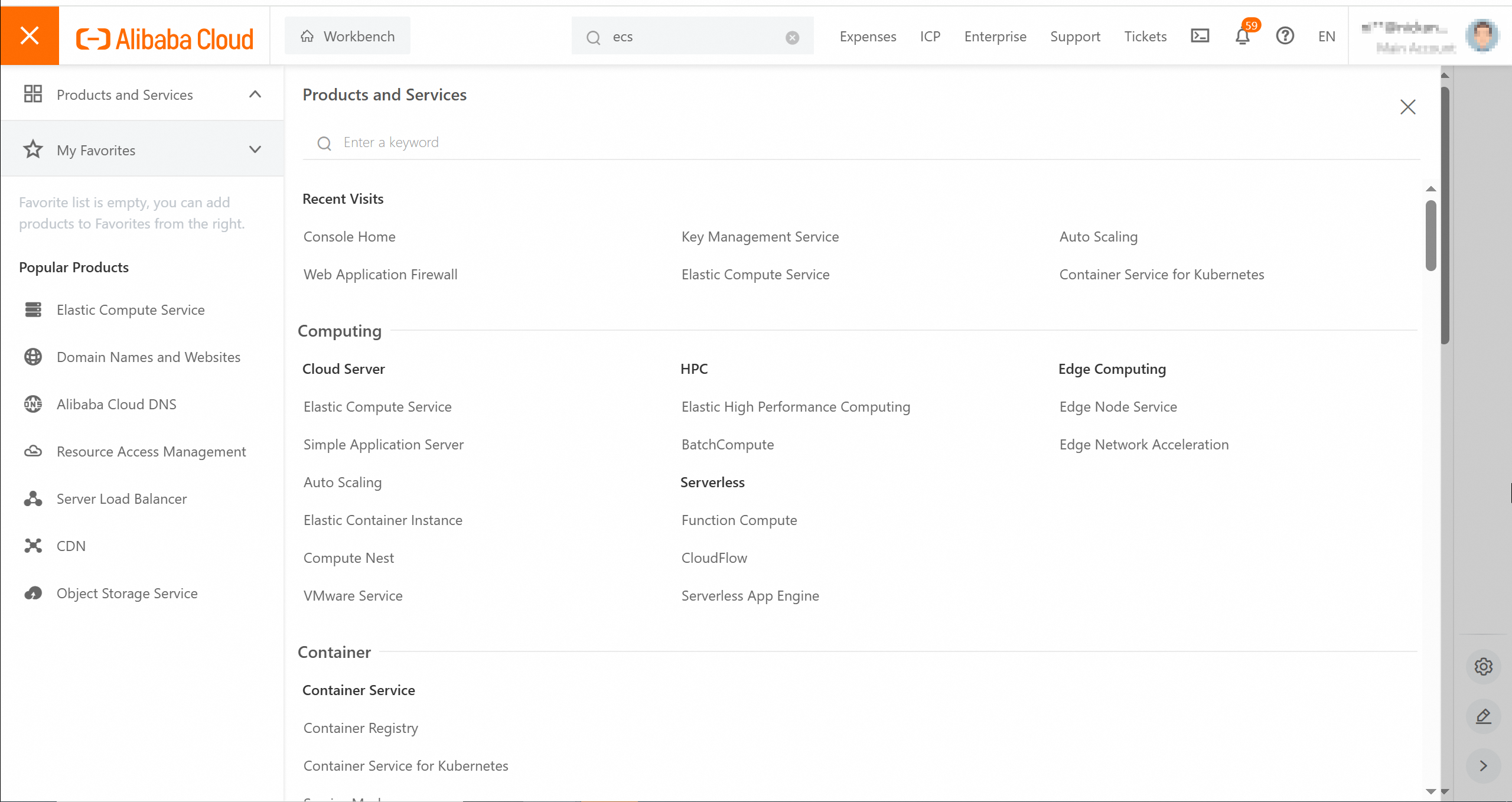Open Elastic Compute Service in Recent Visits
Viewport: 1512px width, 802px height.
[755, 275]
